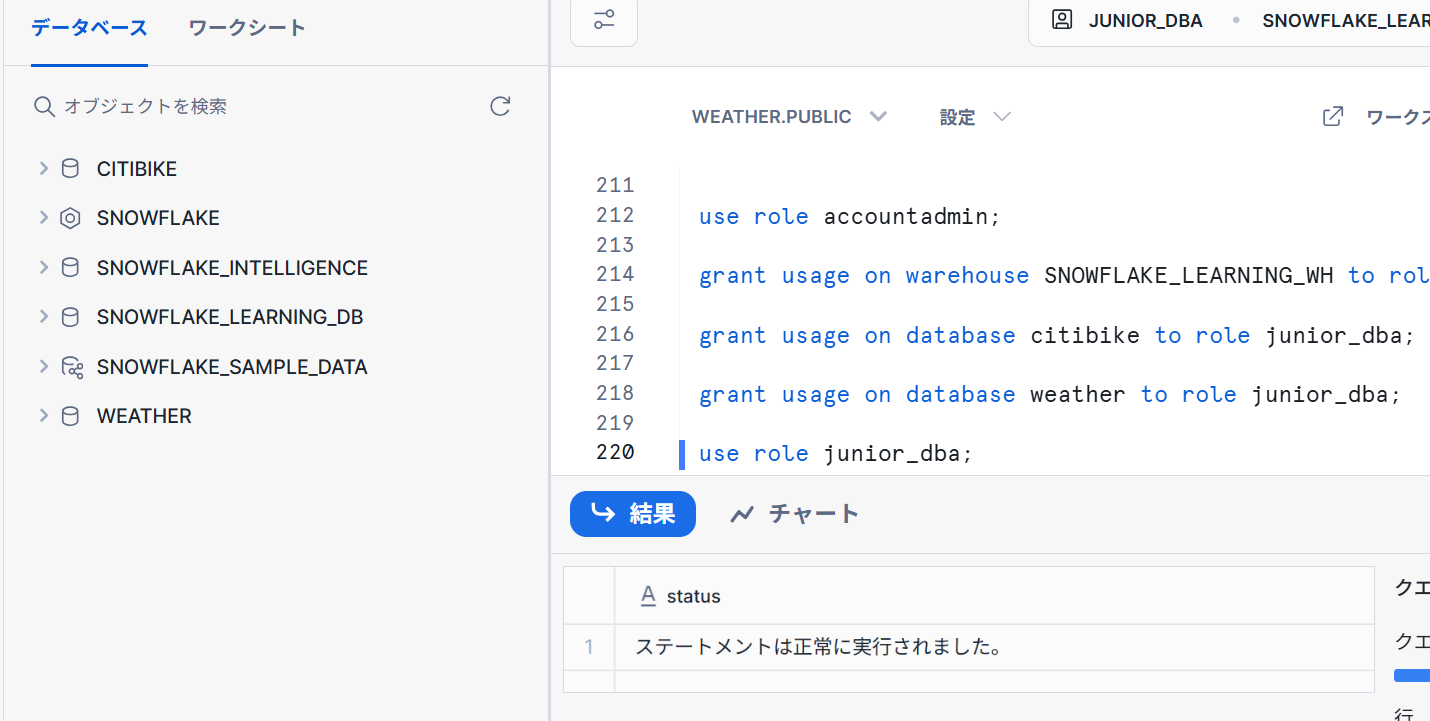
Task: Click the grant usage on warehouse line
Action: [x=1064, y=276]
